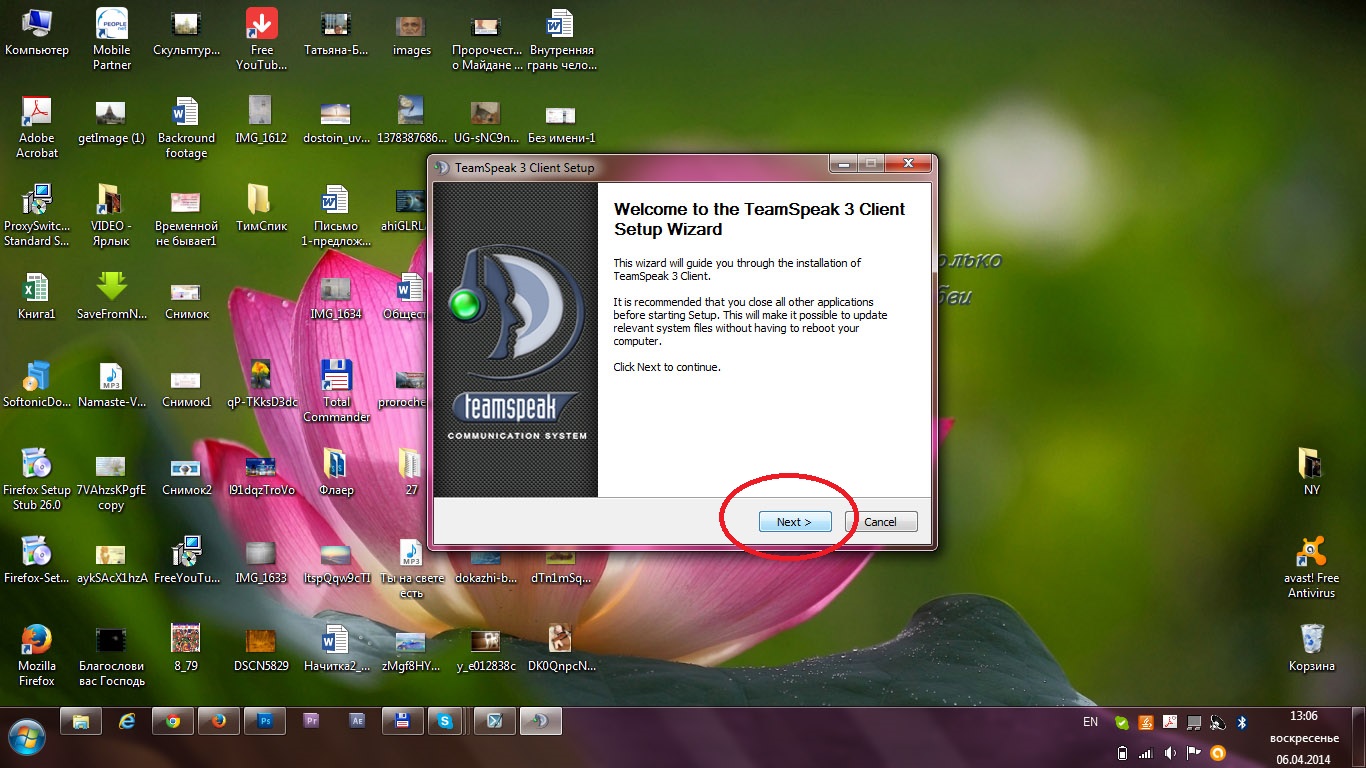Click volume speaker icon in tray
This screenshot has width=1366, height=768.
tap(1169, 752)
